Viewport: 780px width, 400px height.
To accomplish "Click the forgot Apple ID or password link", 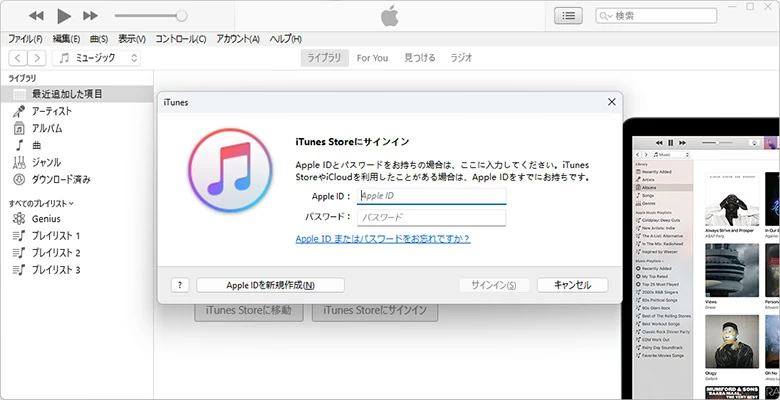I will (383, 239).
